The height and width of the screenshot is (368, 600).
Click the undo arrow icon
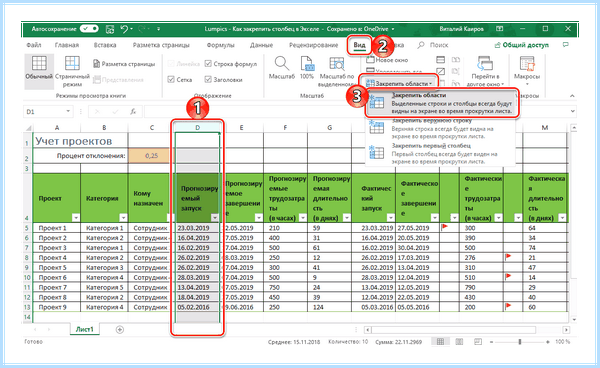pyautogui.click(x=124, y=29)
